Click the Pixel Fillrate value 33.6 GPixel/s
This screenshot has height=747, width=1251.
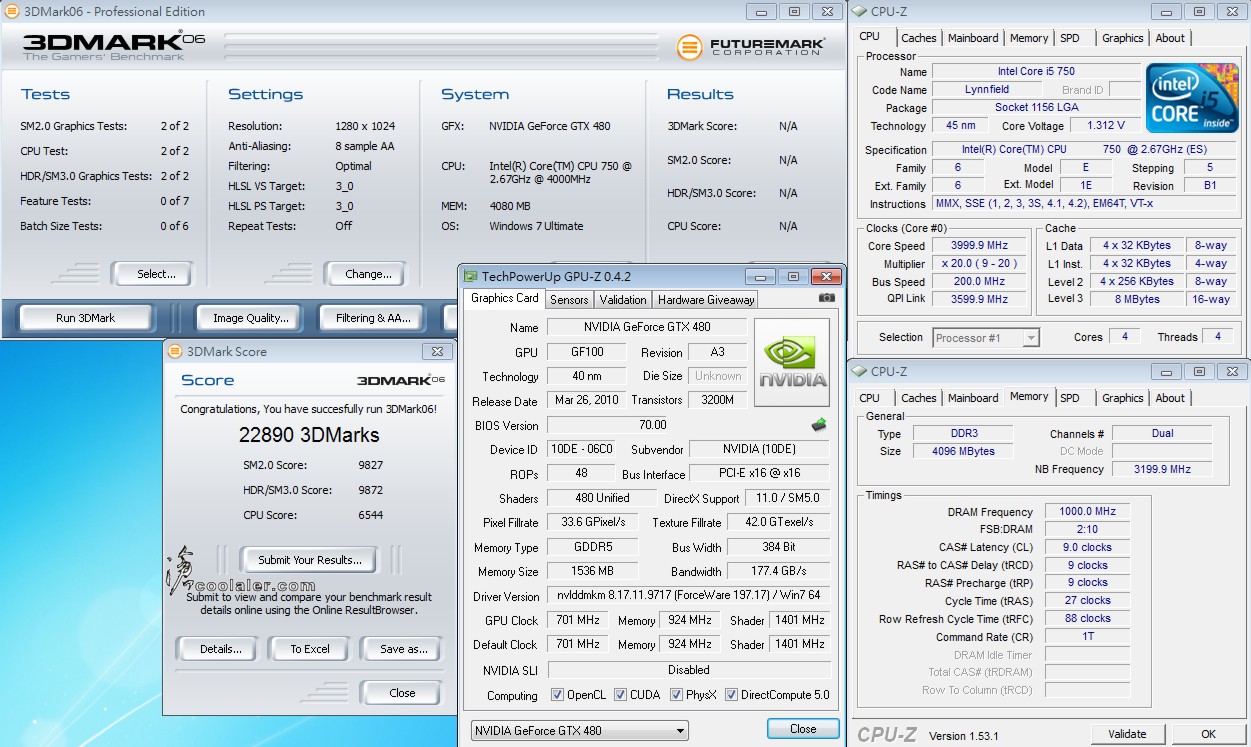tap(594, 523)
